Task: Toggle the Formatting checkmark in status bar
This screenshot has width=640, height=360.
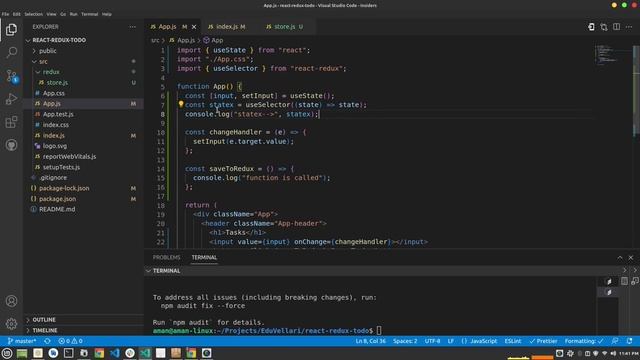Action: point(584,341)
